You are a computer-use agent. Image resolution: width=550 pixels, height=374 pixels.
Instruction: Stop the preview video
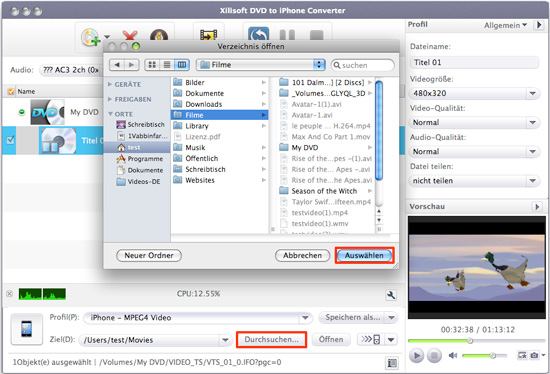(x=434, y=355)
